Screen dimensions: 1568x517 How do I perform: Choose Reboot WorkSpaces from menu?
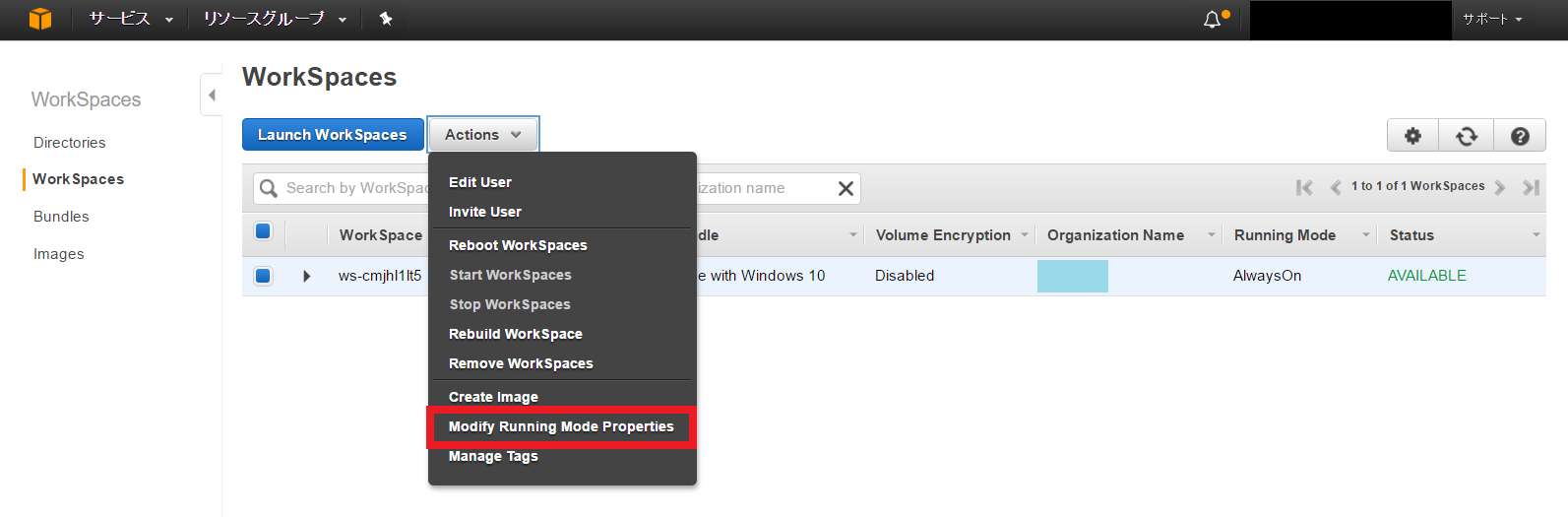(518, 245)
